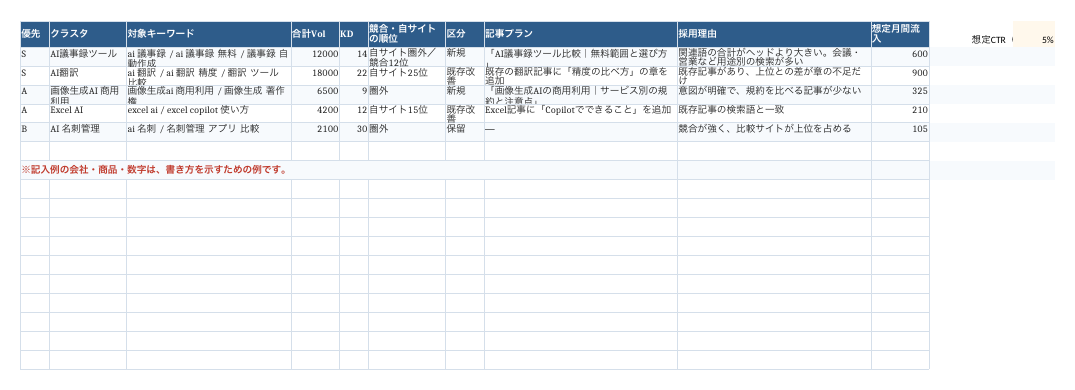This screenshot has width=1075, height=390.
Task: Select reason cell 関連語の合計がヘッドより大きい
Action: (x=774, y=57)
